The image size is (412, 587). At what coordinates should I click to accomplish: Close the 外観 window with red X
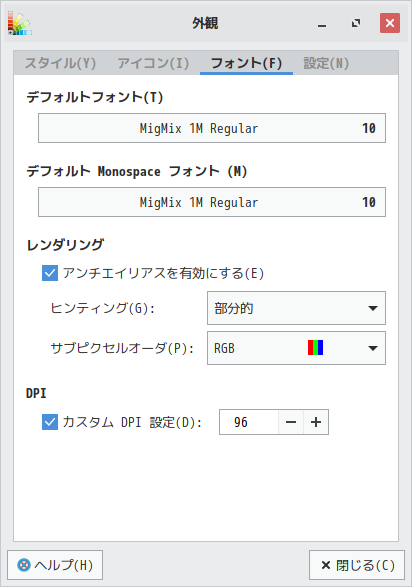coord(390,23)
